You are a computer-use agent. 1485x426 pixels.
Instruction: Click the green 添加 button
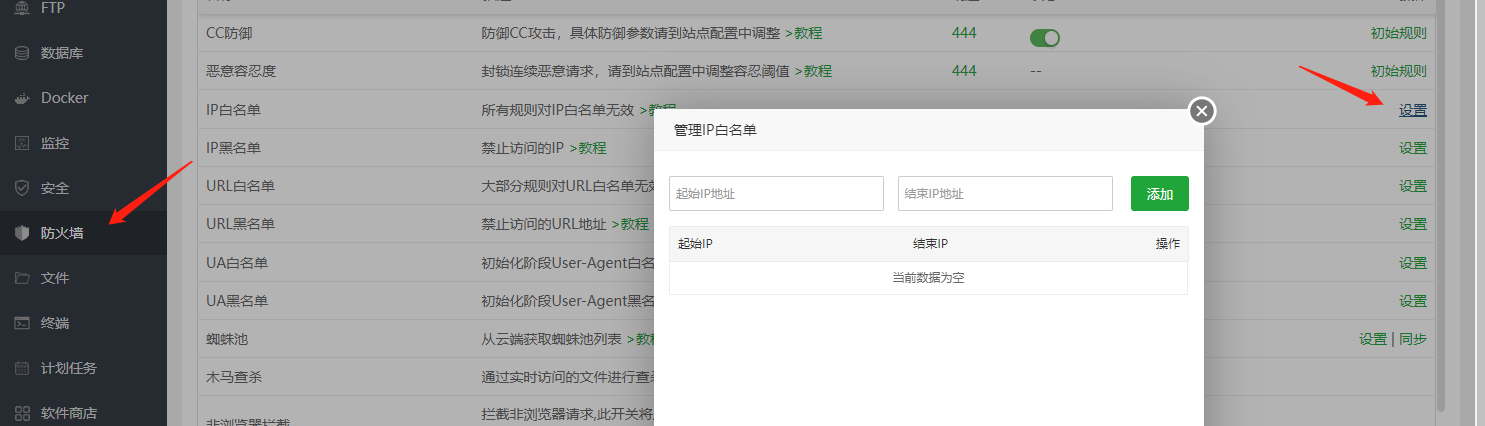(1160, 194)
